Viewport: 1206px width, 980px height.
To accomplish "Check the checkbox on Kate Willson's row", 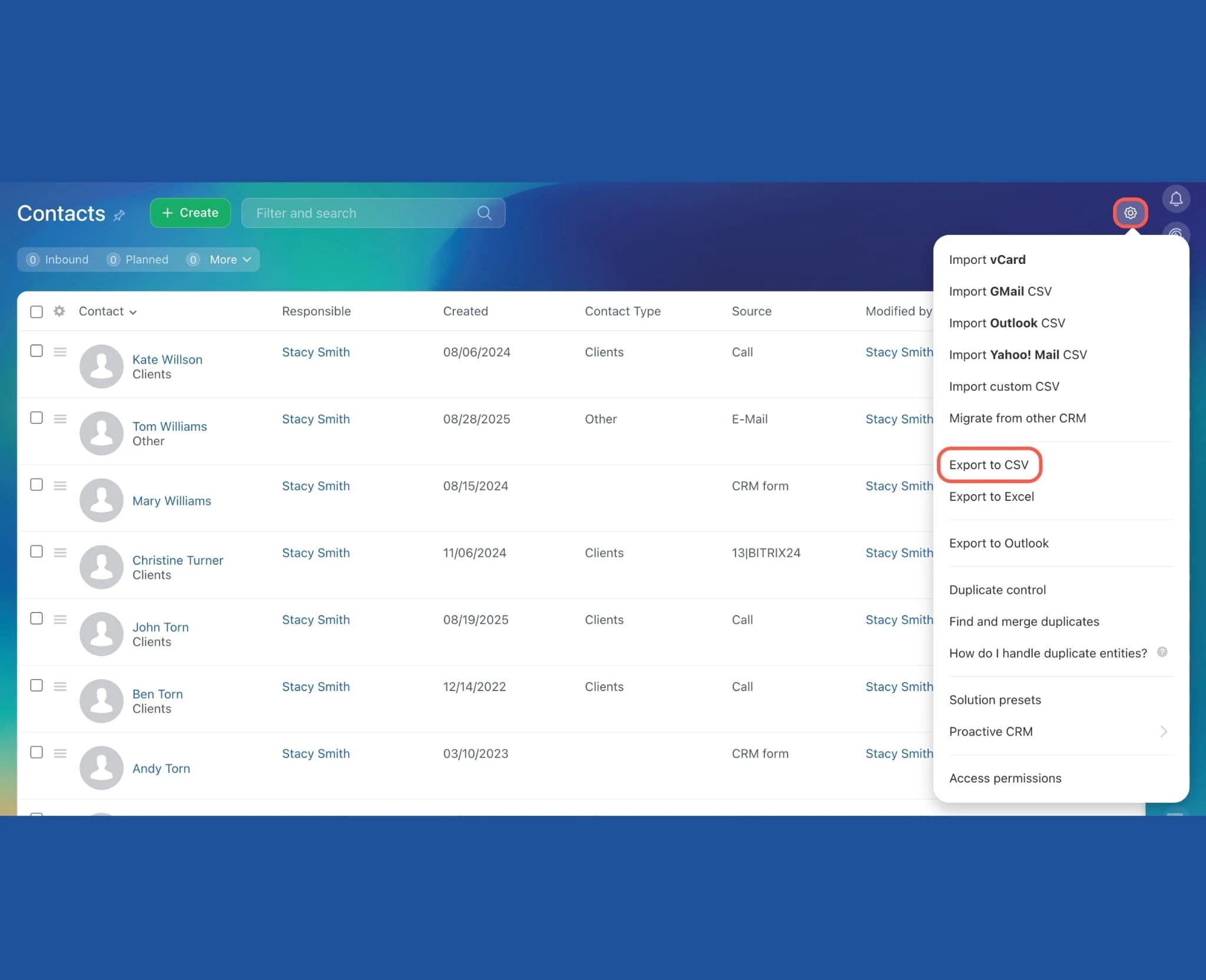I will pyautogui.click(x=36, y=350).
